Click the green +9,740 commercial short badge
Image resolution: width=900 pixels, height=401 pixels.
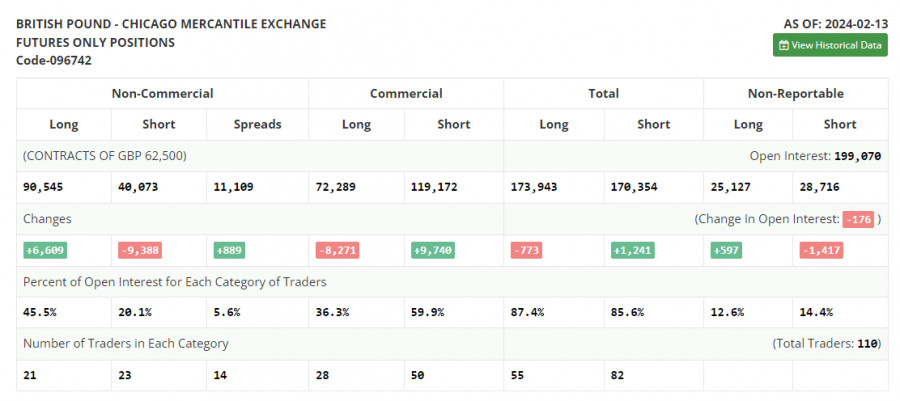434,250
